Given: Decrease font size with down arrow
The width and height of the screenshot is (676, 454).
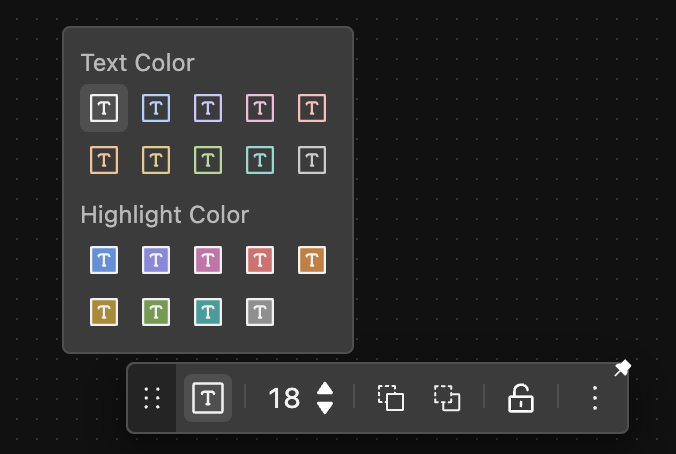Looking at the screenshot, I should [325, 407].
